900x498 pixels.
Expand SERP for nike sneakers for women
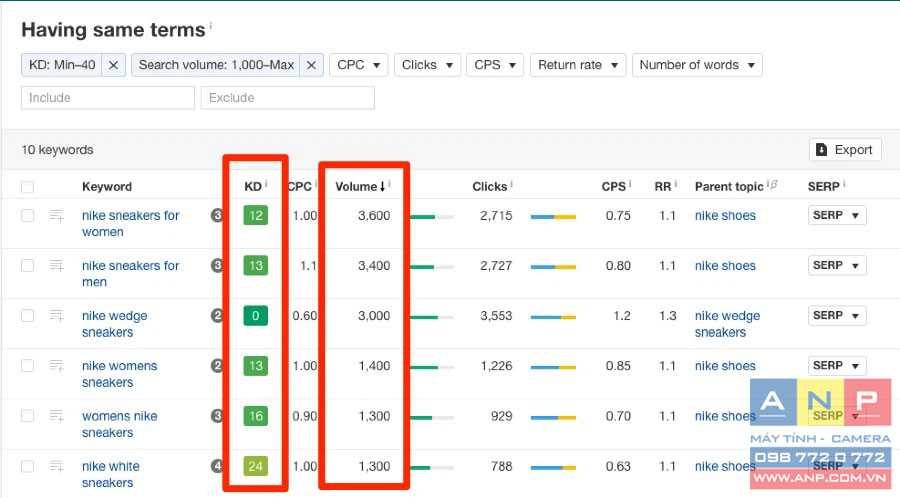[x=837, y=215]
